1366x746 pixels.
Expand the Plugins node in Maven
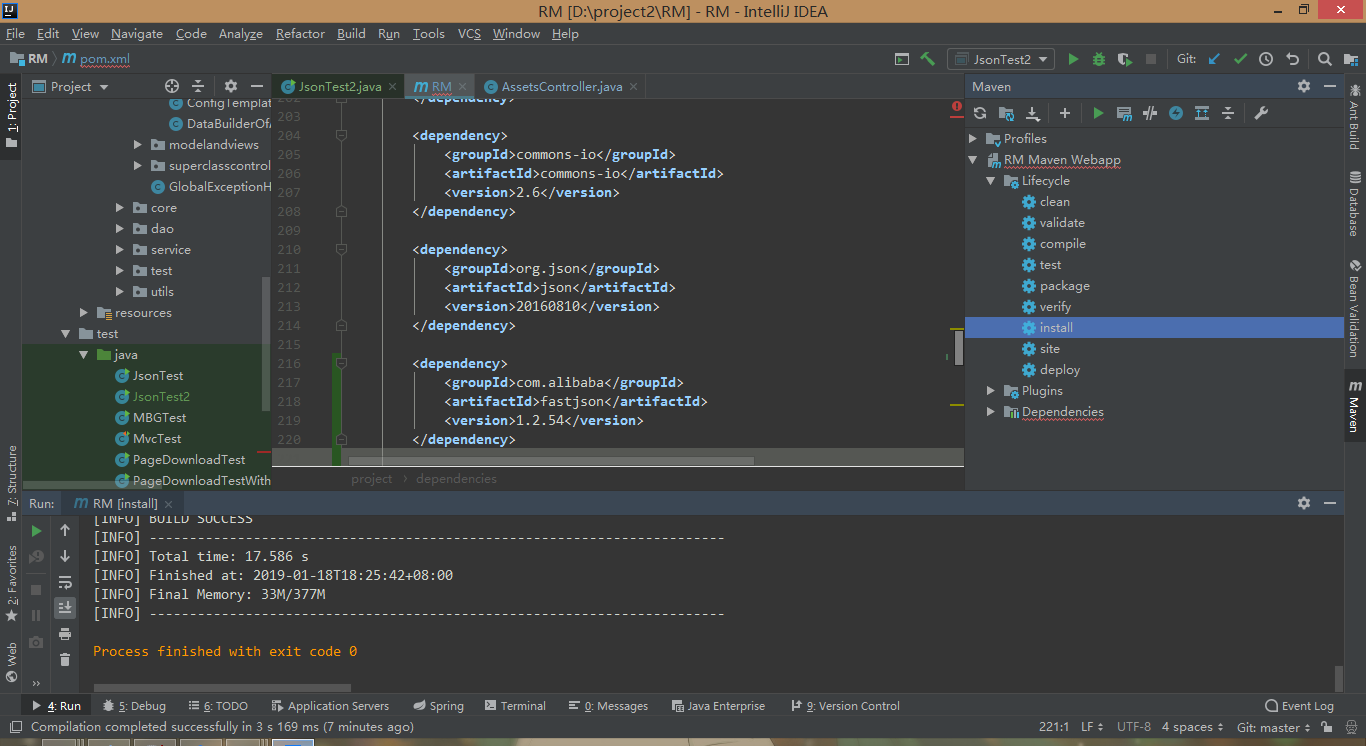pyautogui.click(x=991, y=391)
